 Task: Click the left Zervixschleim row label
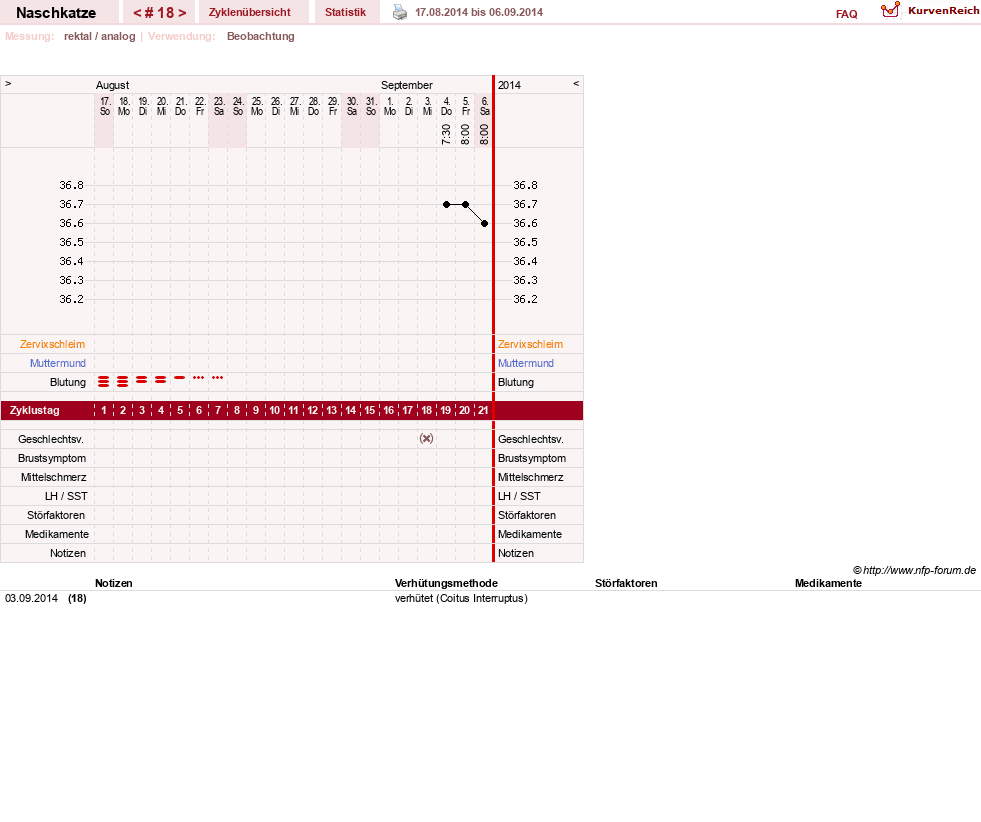coord(53,344)
